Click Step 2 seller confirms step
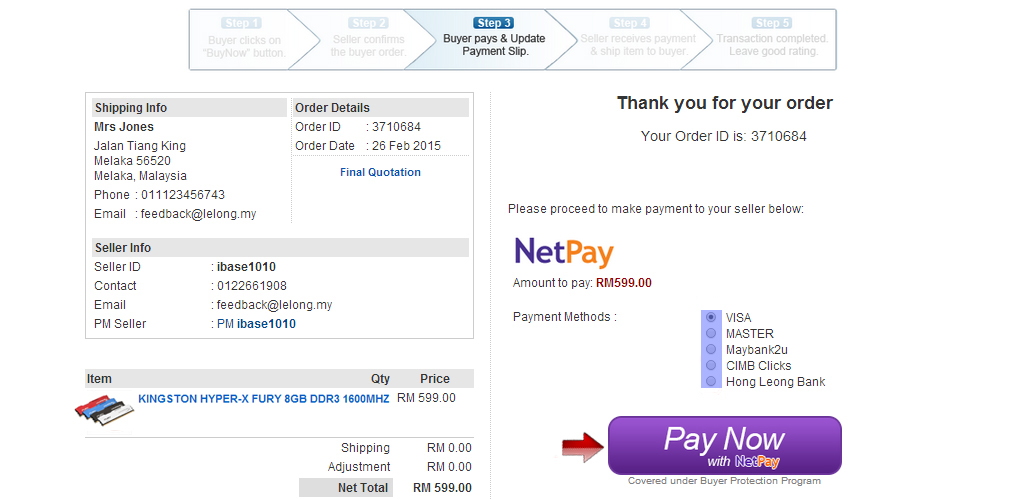Image resolution: width=1009 pixels, height=500 pixels. [x=368, y=39]
